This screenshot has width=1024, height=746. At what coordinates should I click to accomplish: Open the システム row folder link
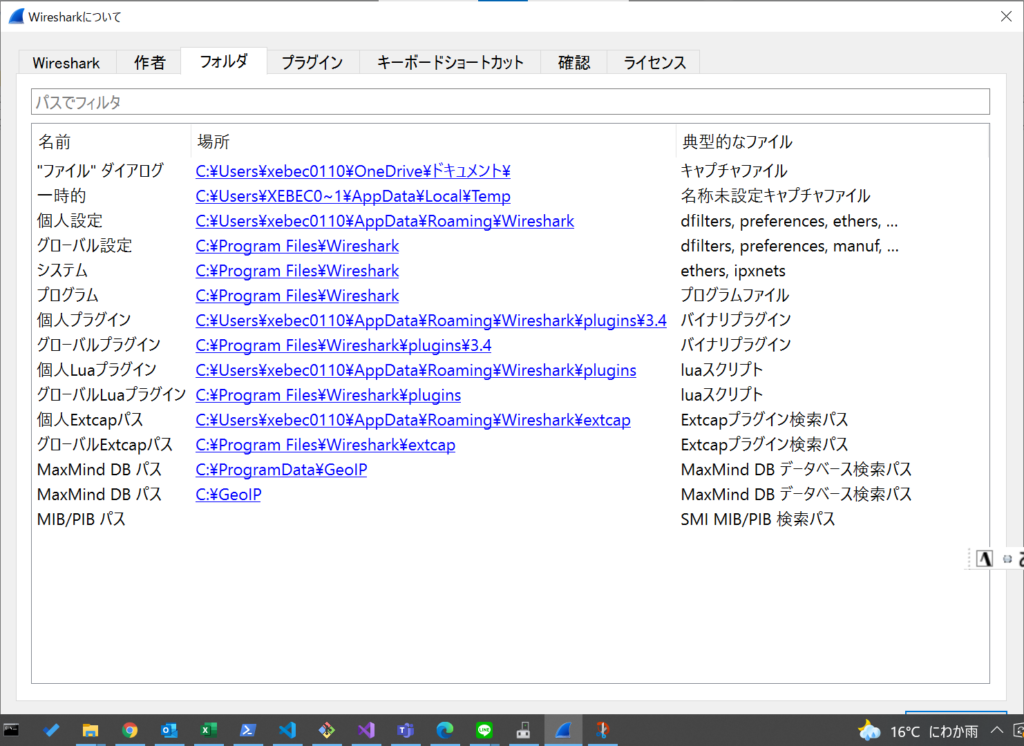pyautogui.click(x=297, y=270)
